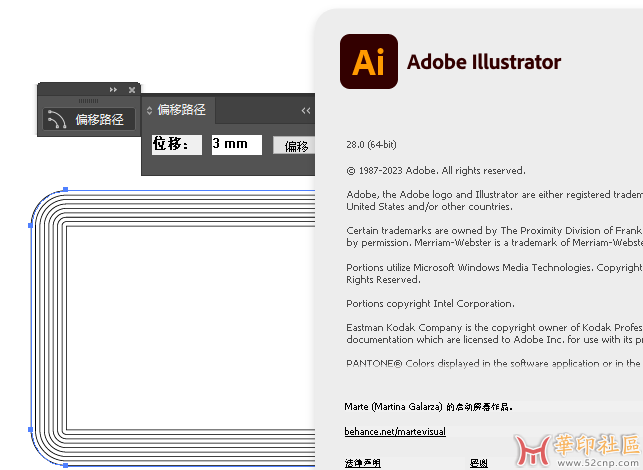Click the Portions copyright Intel Corporation line
Viewport: 643px width, 470px height.
(x=430, y=303)
